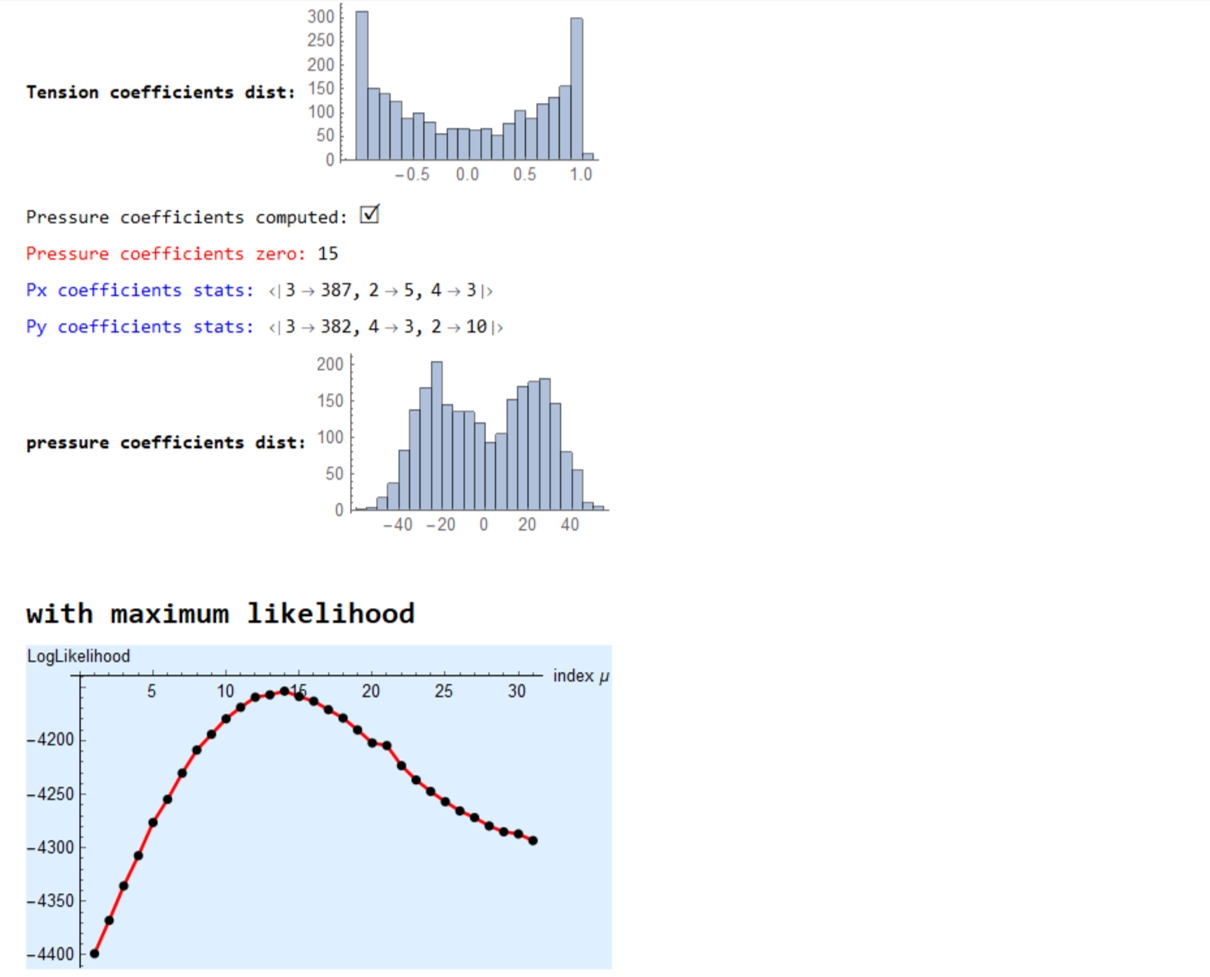Click the 'index μ' axis label
1210x977 pixels.
pos(580,677)
